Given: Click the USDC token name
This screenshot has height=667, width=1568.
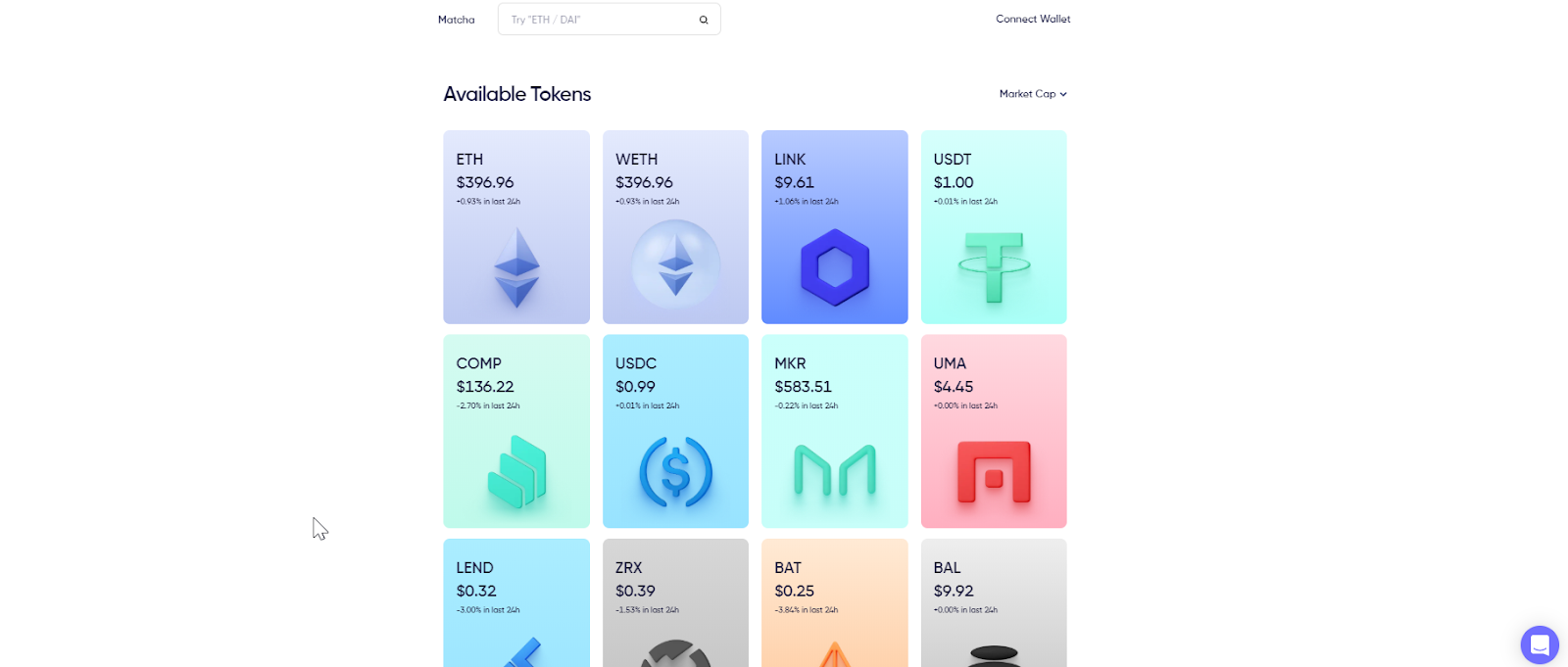Looking at the screenshot, I should click(636, 363).
